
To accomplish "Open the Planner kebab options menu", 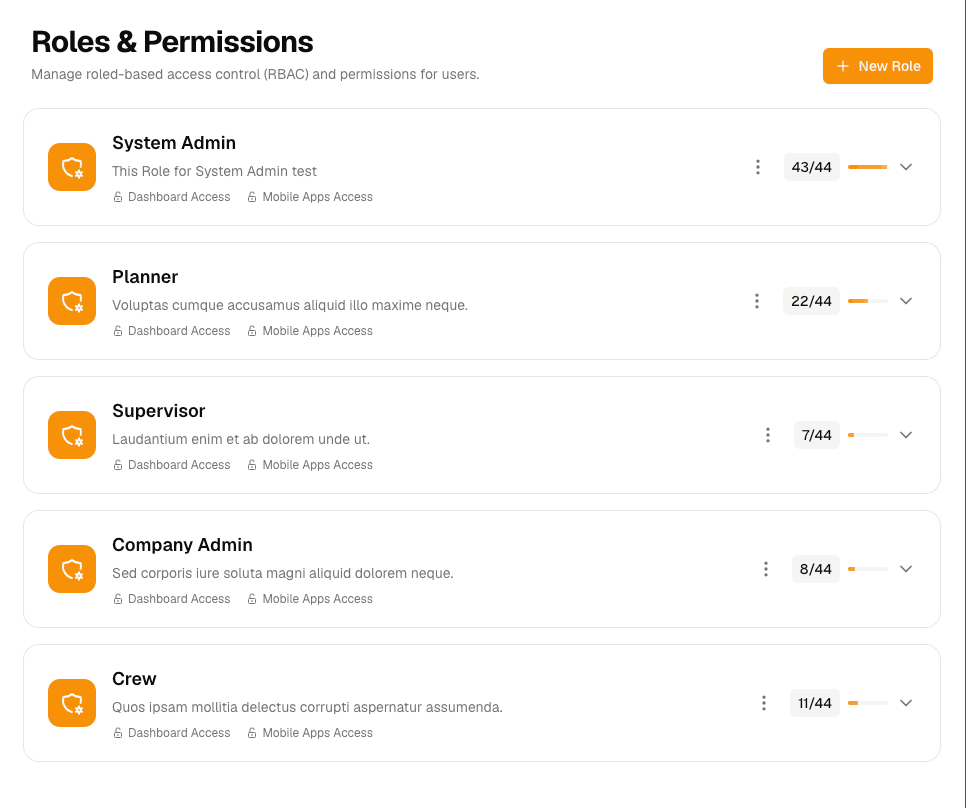I will (757, 301).
